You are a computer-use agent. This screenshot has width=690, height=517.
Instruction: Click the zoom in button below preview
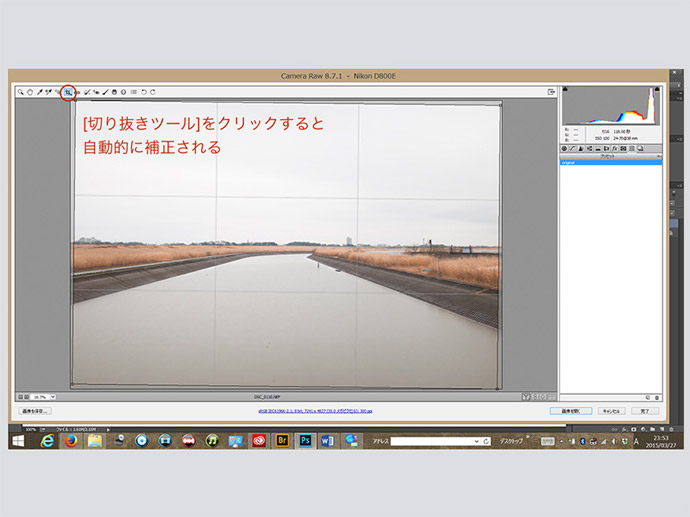tap(27, 397)
